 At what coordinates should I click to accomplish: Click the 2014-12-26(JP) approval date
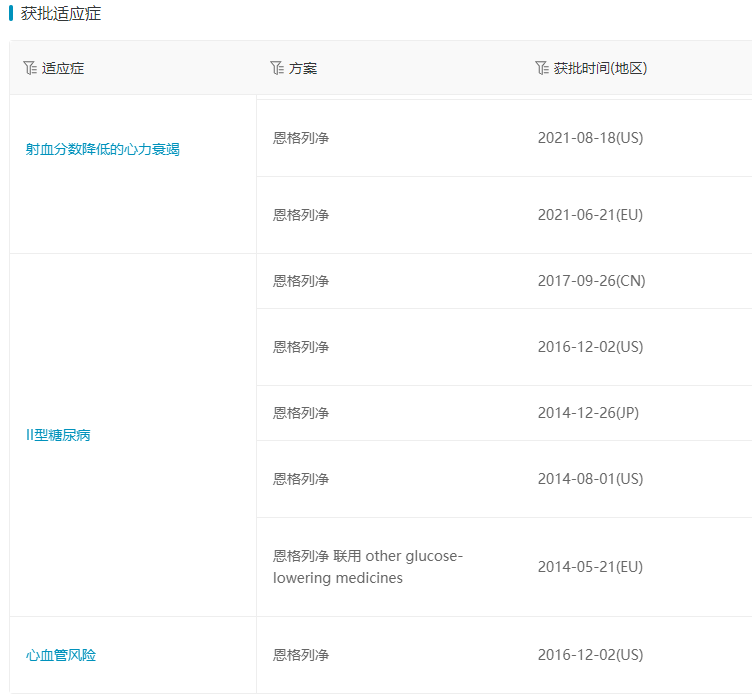tap(588, 413)
